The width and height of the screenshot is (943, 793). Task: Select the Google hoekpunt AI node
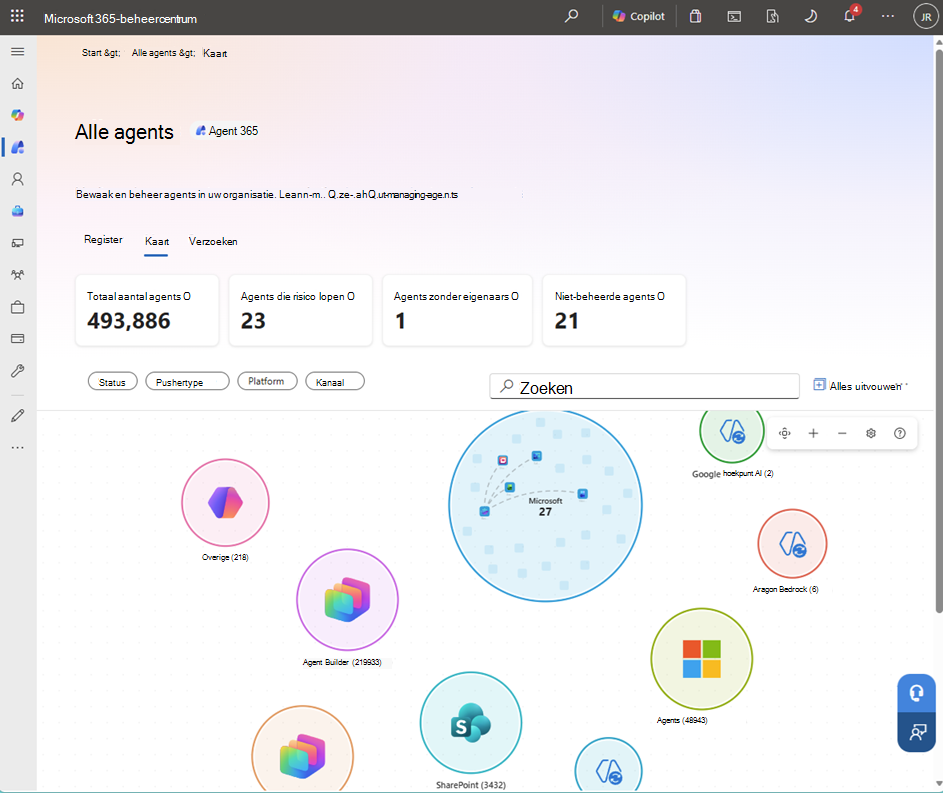(732, 435)
